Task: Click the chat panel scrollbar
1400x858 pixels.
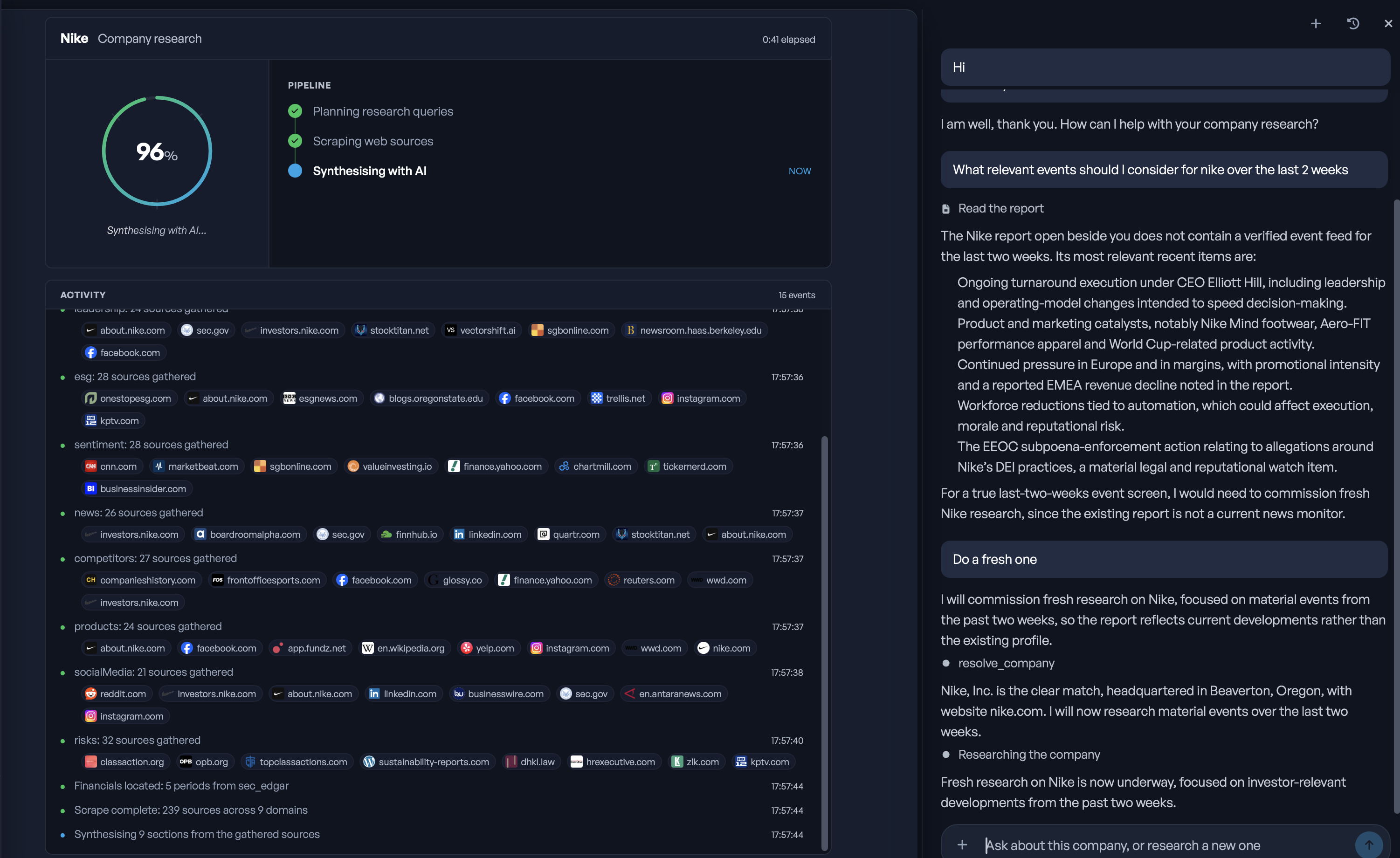Action: tap(1397, 507)
